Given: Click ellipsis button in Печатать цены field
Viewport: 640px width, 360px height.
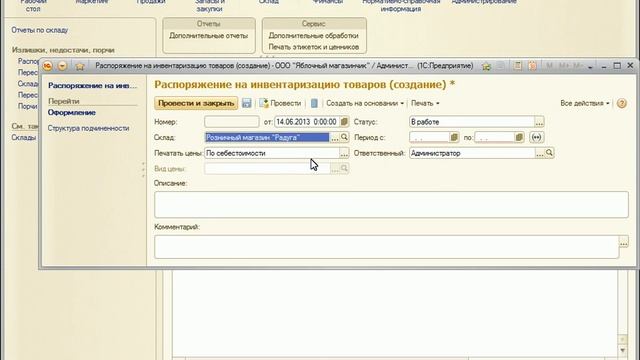Looking at the screenshot, I should pos(344,153).
